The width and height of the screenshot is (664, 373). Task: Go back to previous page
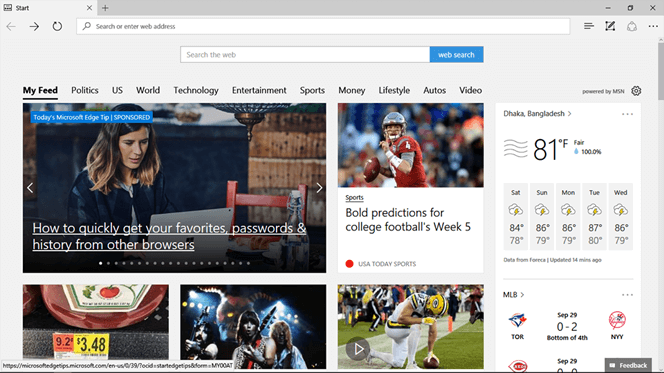(11, 26)
